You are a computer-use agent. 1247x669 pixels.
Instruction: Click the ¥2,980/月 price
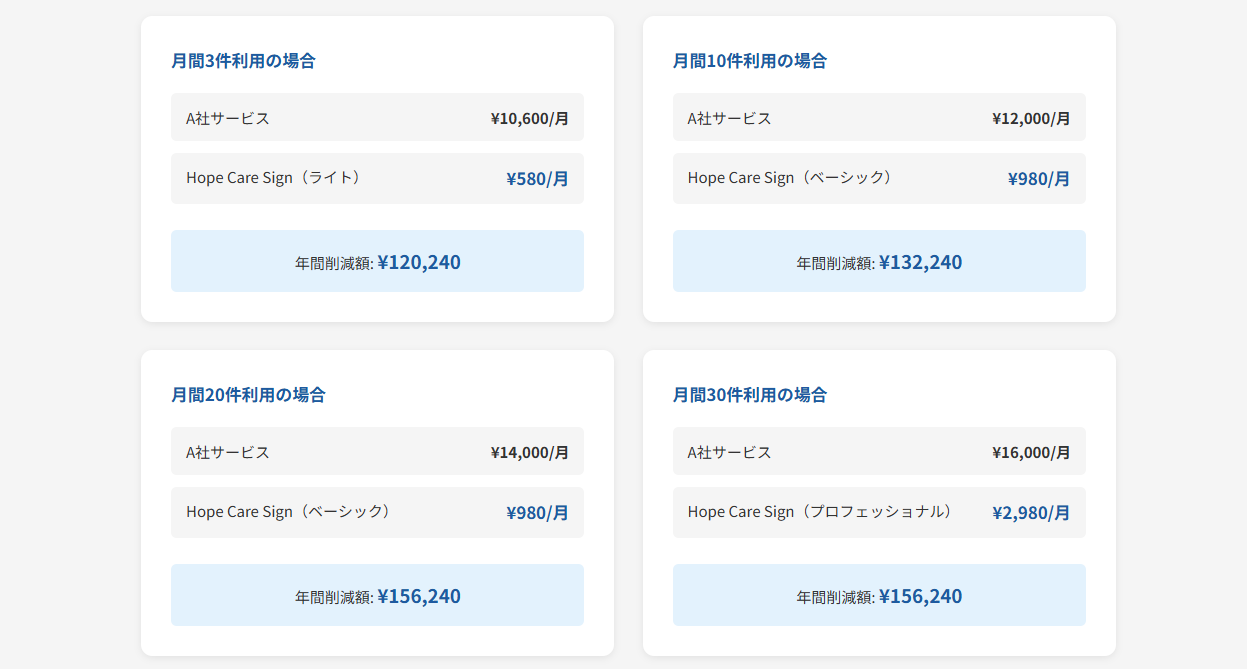(x=1031, y=513)
